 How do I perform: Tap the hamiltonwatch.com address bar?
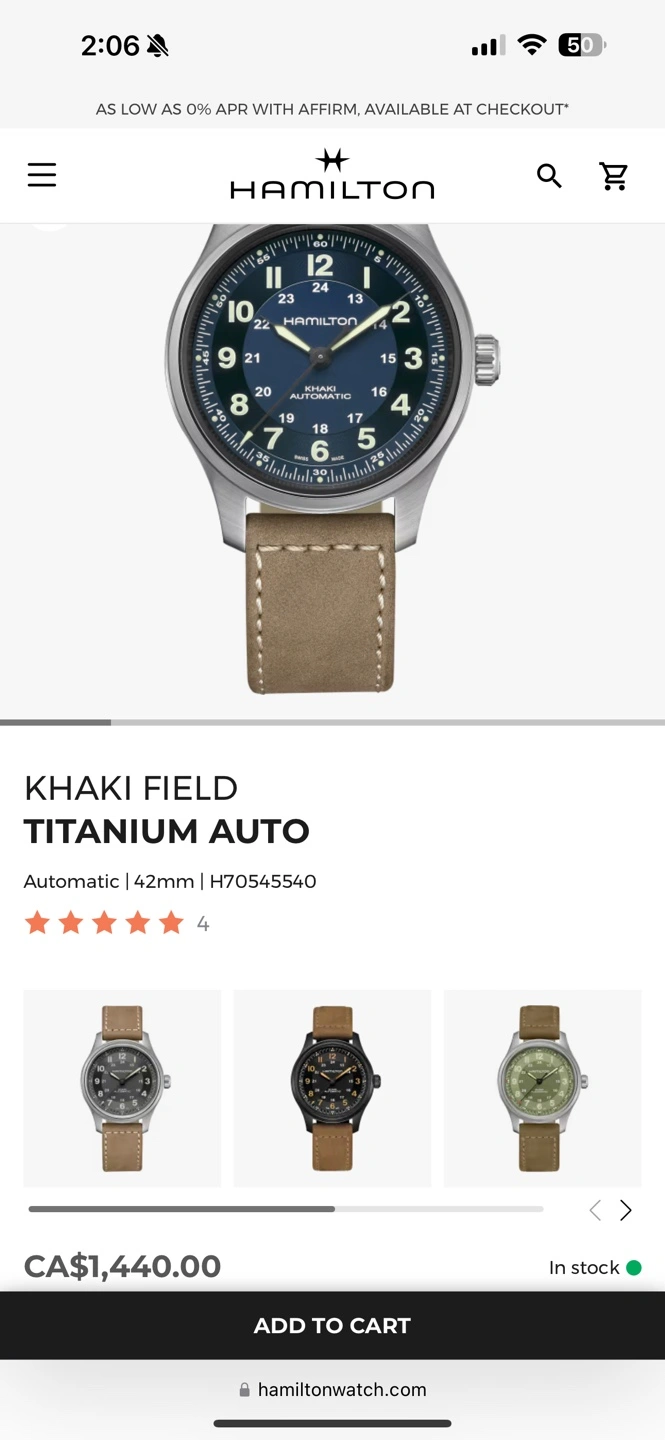click(332, 1390)
